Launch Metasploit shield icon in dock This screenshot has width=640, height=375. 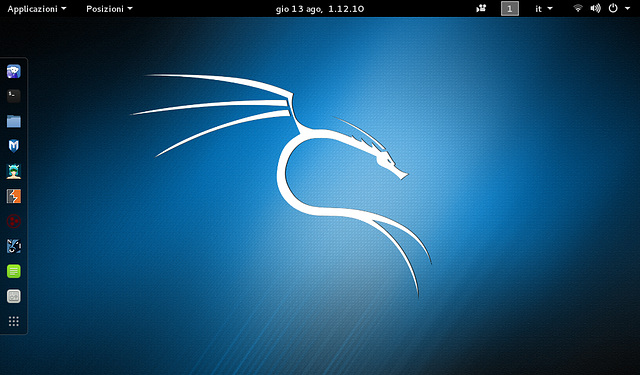pos(13,146)
